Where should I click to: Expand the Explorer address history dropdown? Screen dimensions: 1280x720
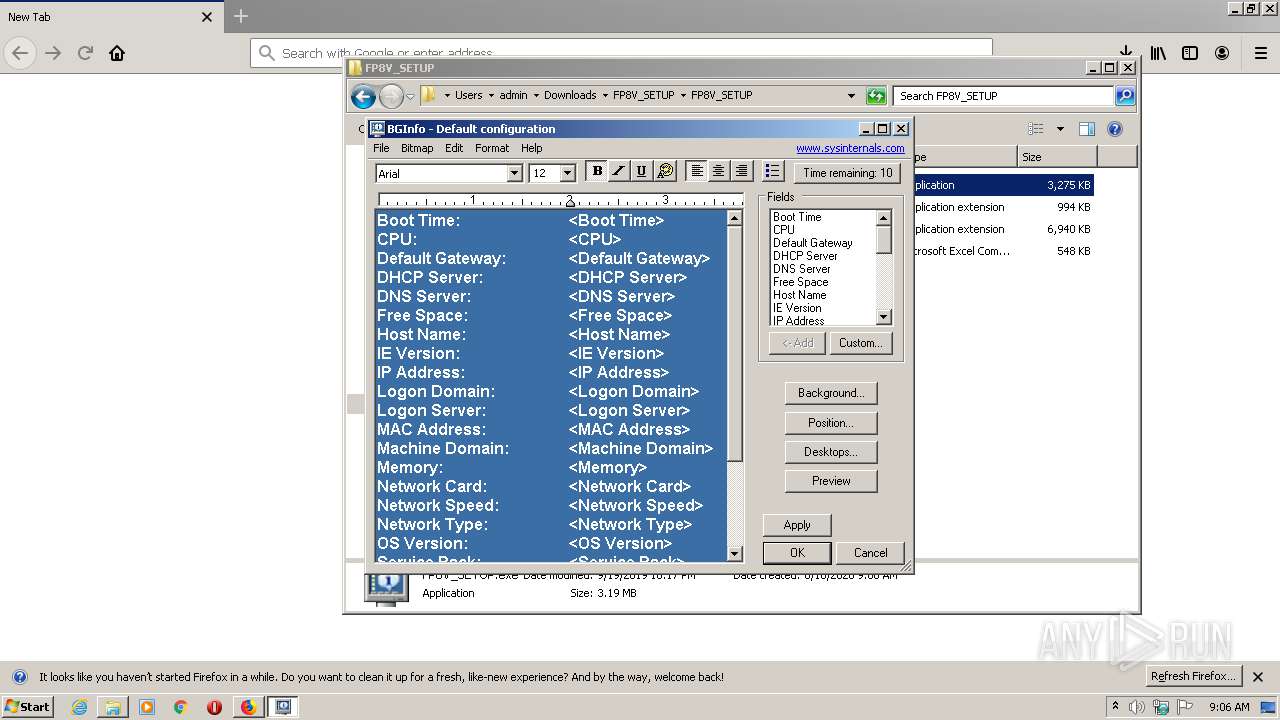point(851,96)
